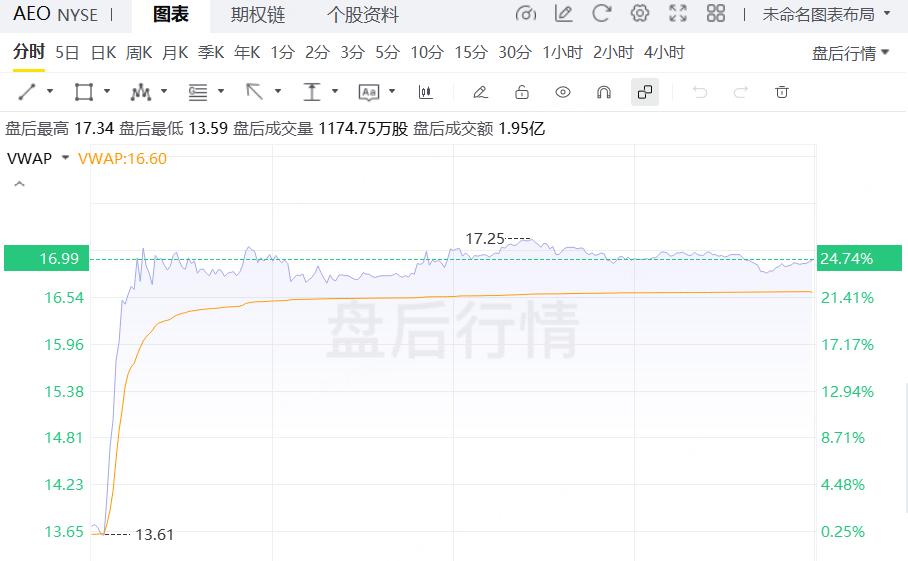Select 10分 interval
The image size is (908, 561).
(427, 53)
